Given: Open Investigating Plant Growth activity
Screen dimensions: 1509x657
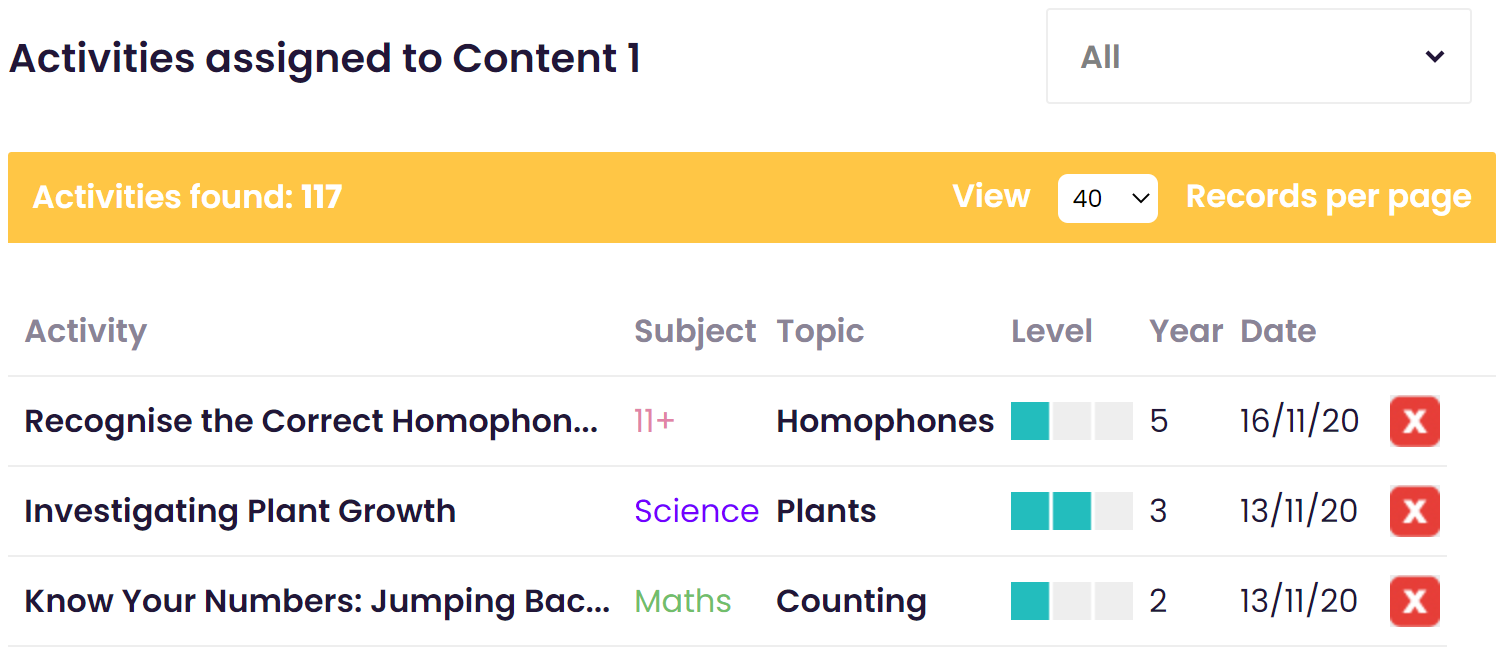Looking at the screenshot, I should click(240, 511).
